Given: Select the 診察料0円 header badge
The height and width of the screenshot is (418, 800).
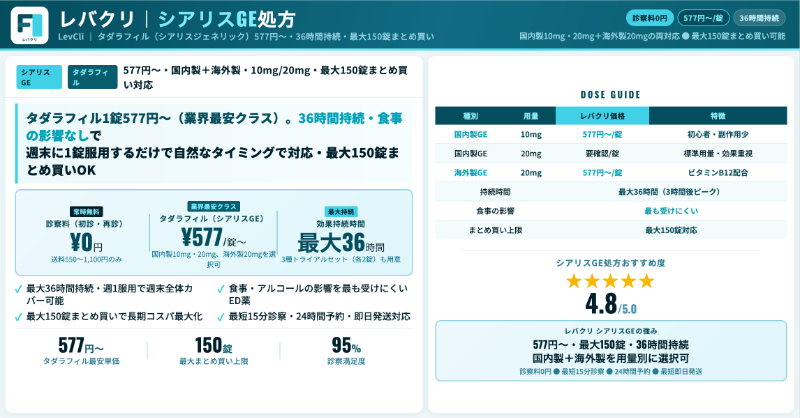Looking at the screenshot, I should [649, 18].
